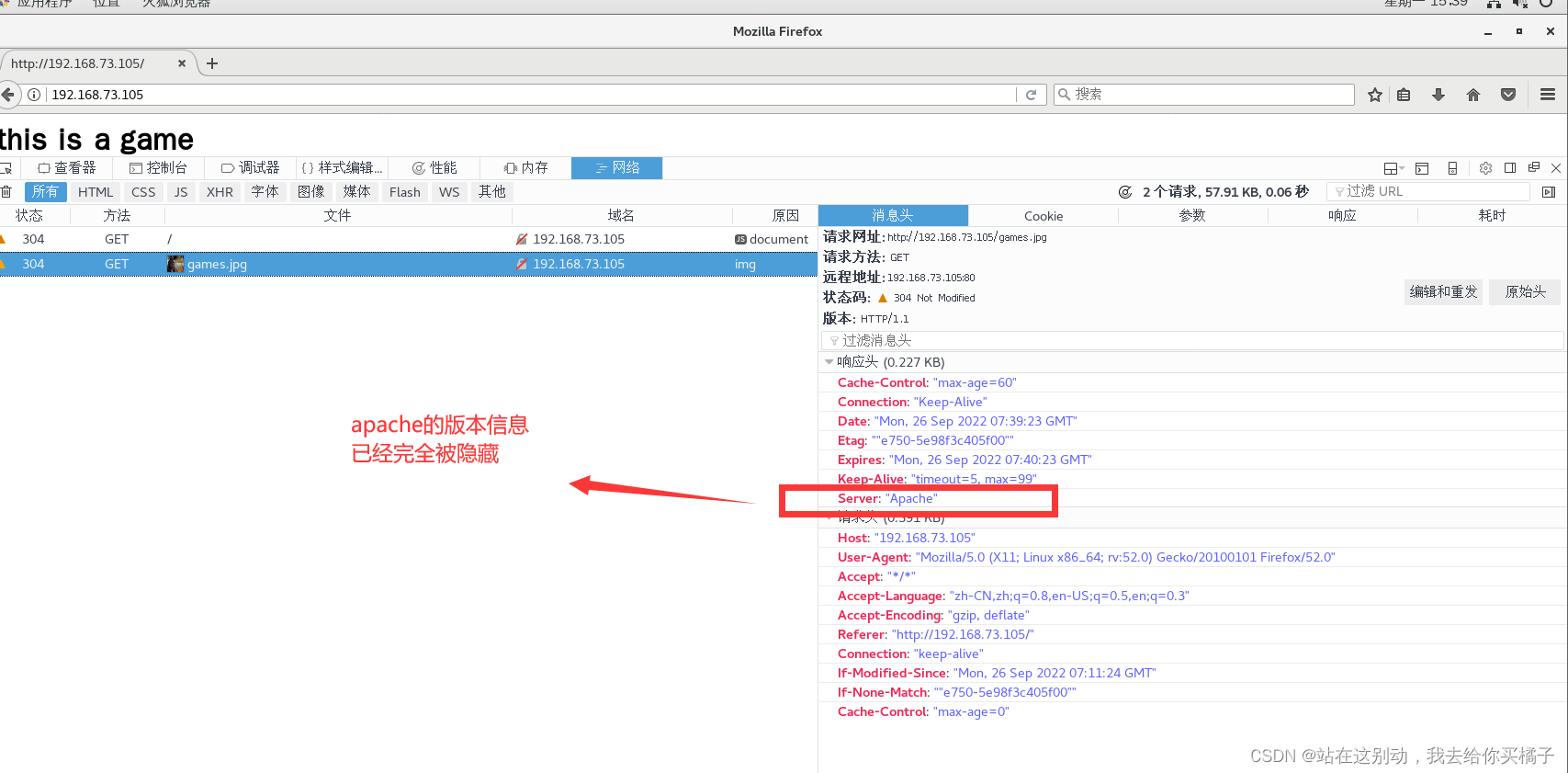Open the bookmarks list icon
Screen dimensions: 1568x773
pos(1404,95)
